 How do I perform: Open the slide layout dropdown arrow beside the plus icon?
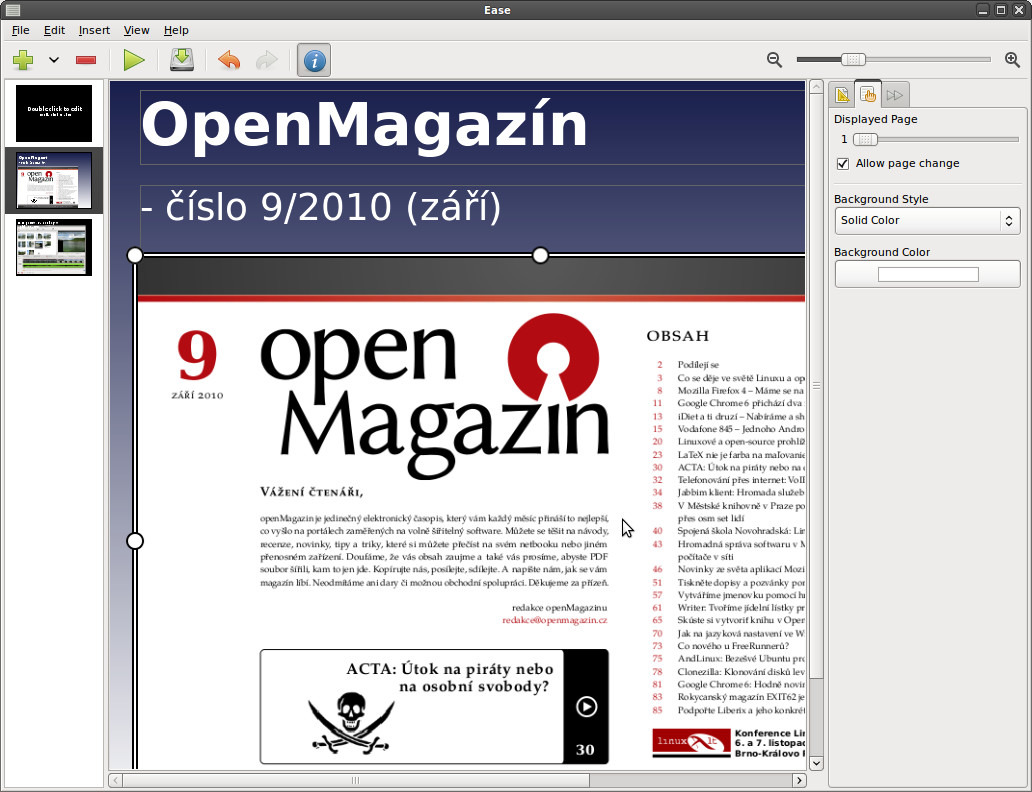tap(54, 60)
